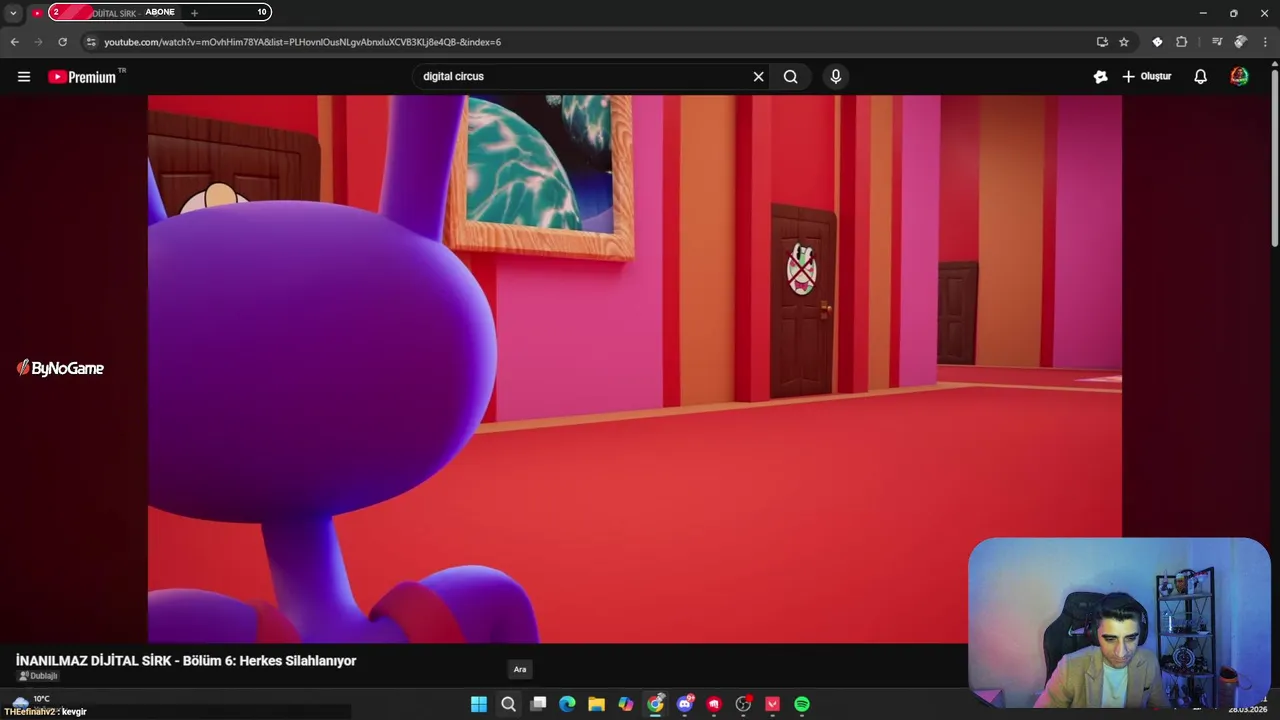Open File Explorer from the taskbar
The width and height of the screenshot is (1280, 720).
(596, 704)
